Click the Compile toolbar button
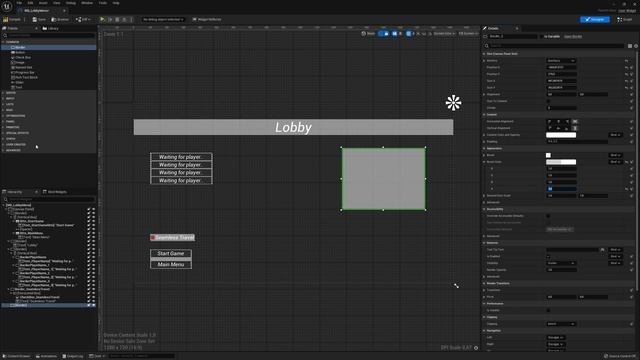The image size is (640, 360). 12,19
